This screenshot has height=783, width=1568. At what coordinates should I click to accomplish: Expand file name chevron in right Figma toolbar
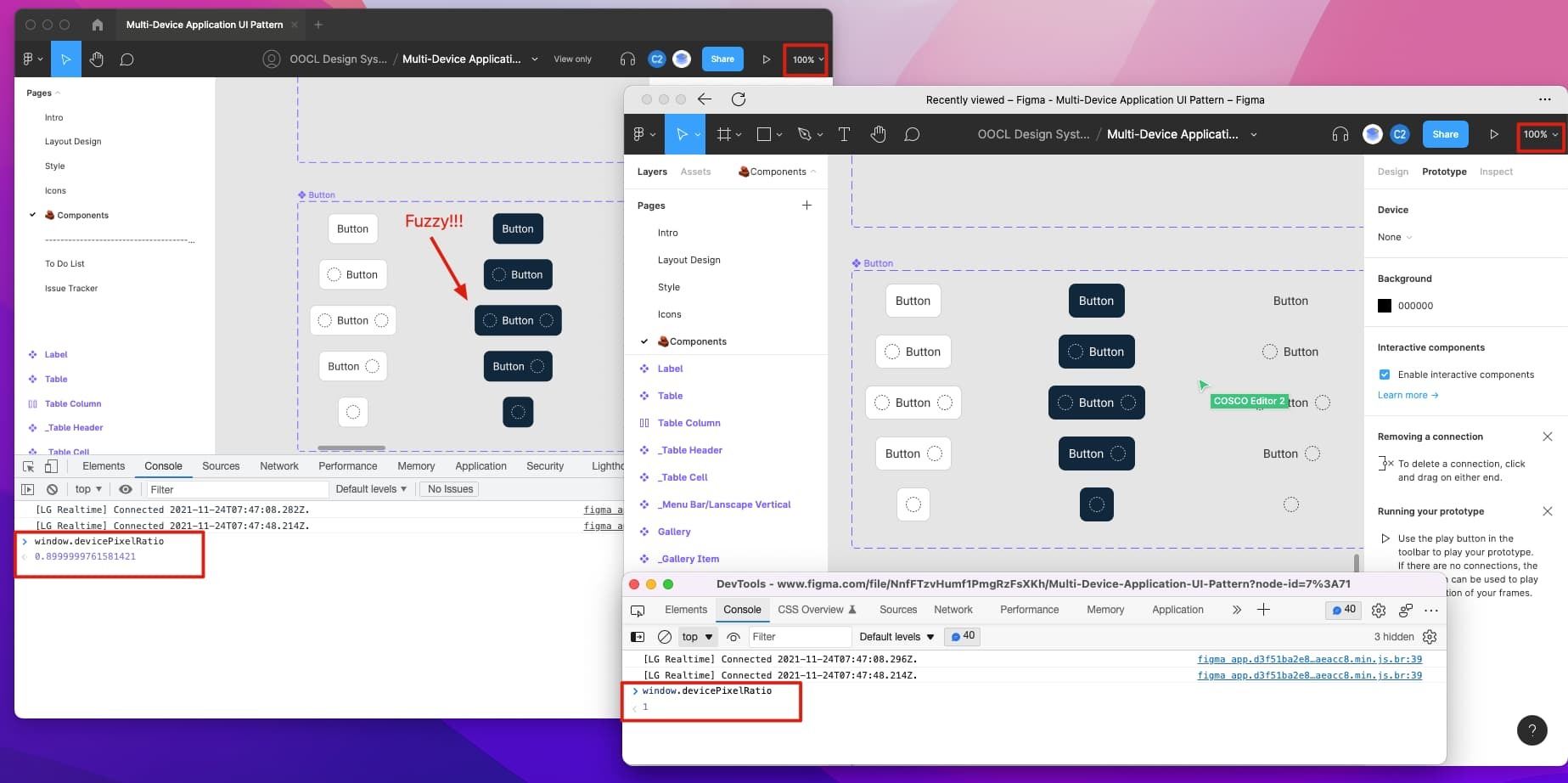tap(1254, 134)
